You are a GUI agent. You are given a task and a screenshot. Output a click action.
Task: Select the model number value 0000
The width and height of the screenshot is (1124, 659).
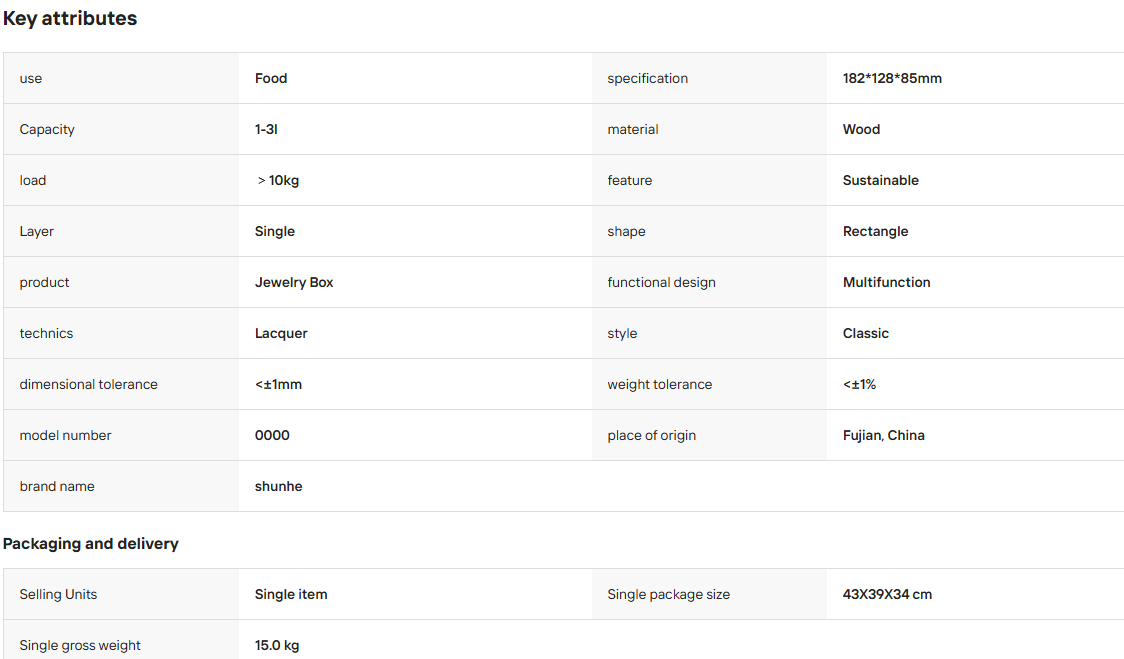click(x=272, y=435)
